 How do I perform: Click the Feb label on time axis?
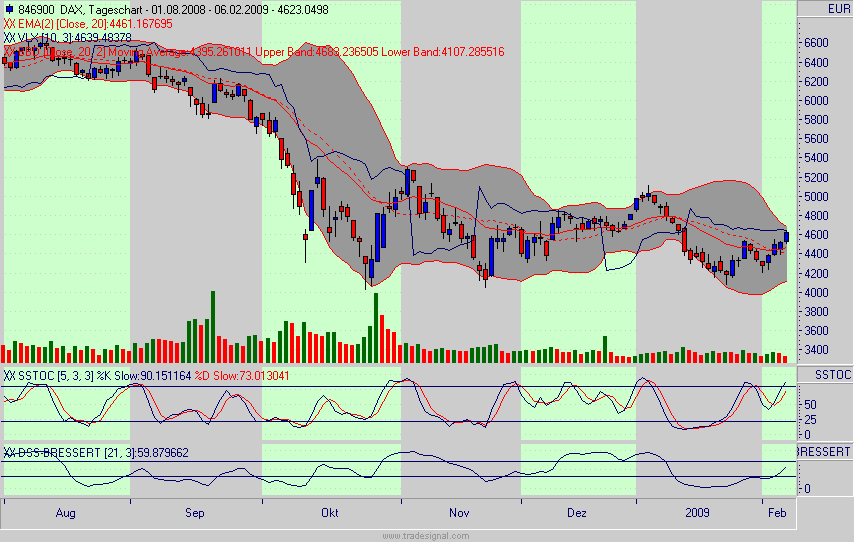point(777,513)
